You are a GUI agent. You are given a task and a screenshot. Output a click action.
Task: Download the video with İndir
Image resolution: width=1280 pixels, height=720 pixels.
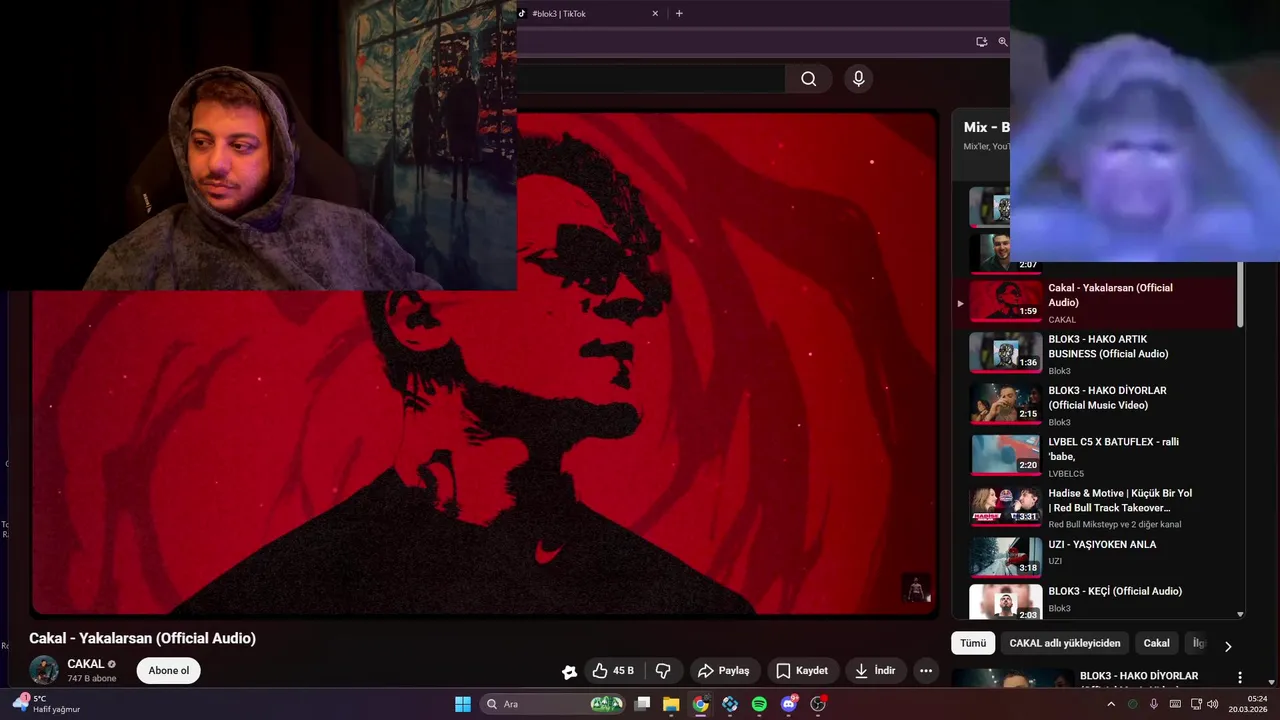point(875,671)
